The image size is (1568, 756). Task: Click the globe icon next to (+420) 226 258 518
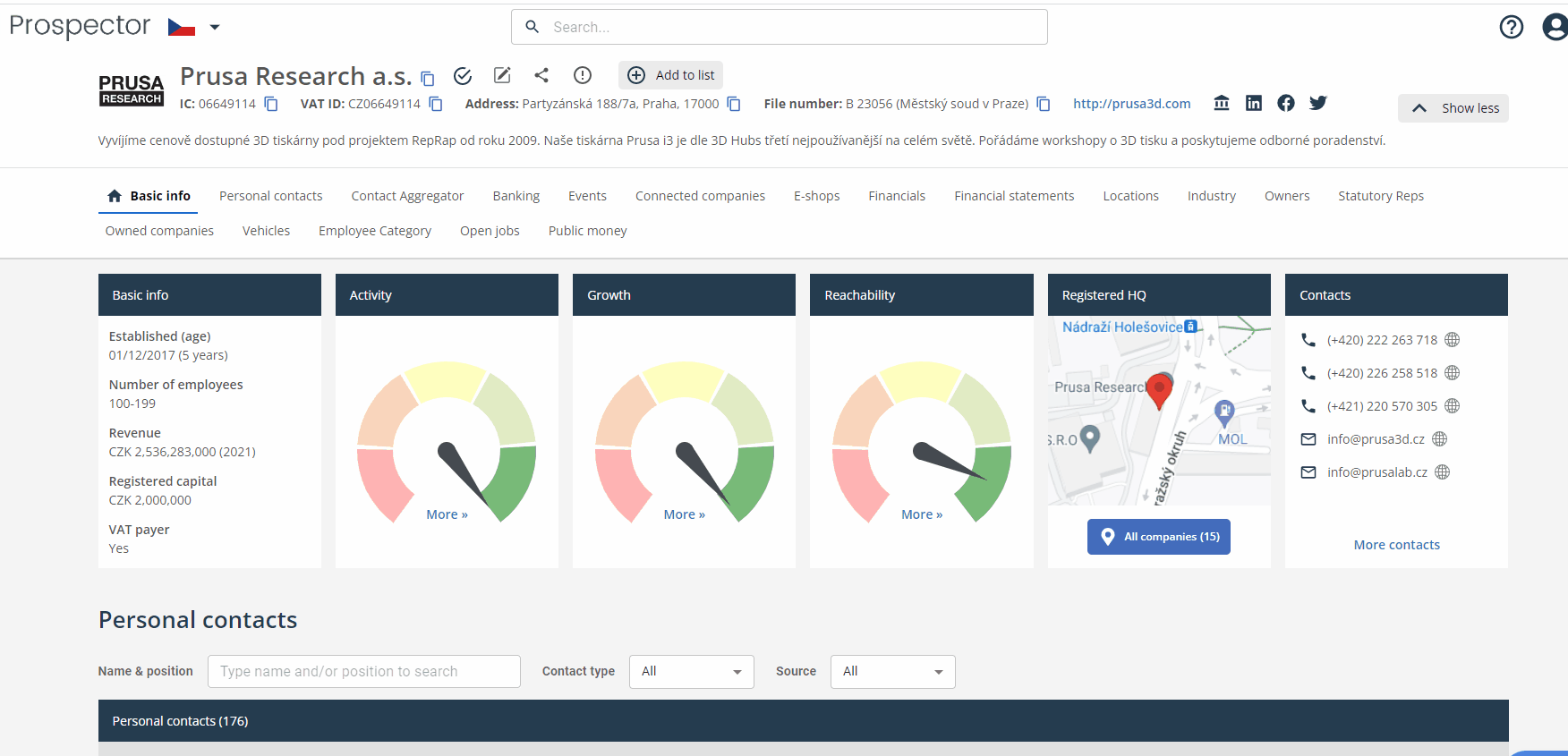pos(1453,373)
